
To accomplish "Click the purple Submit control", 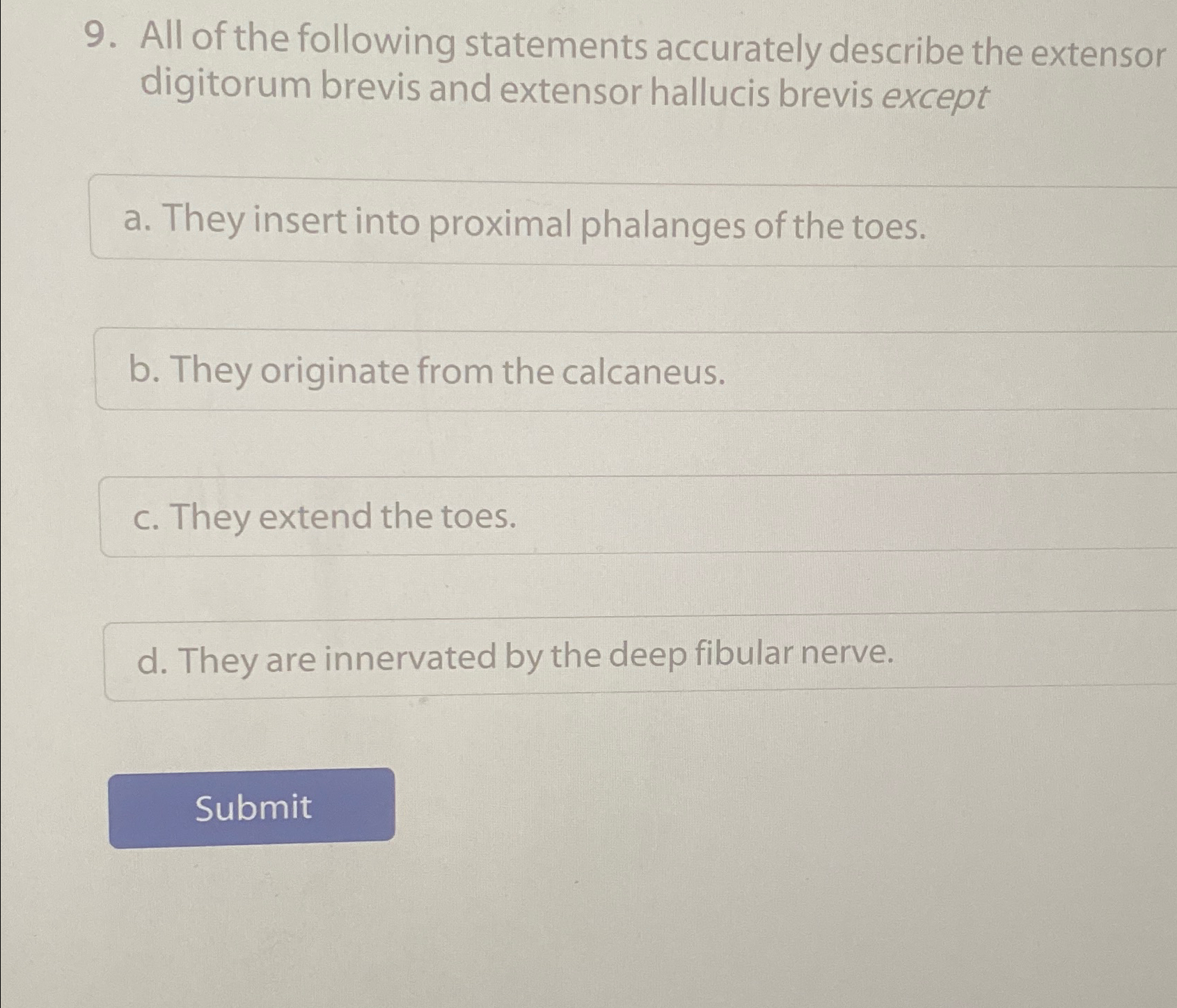I will coord(252,806).
